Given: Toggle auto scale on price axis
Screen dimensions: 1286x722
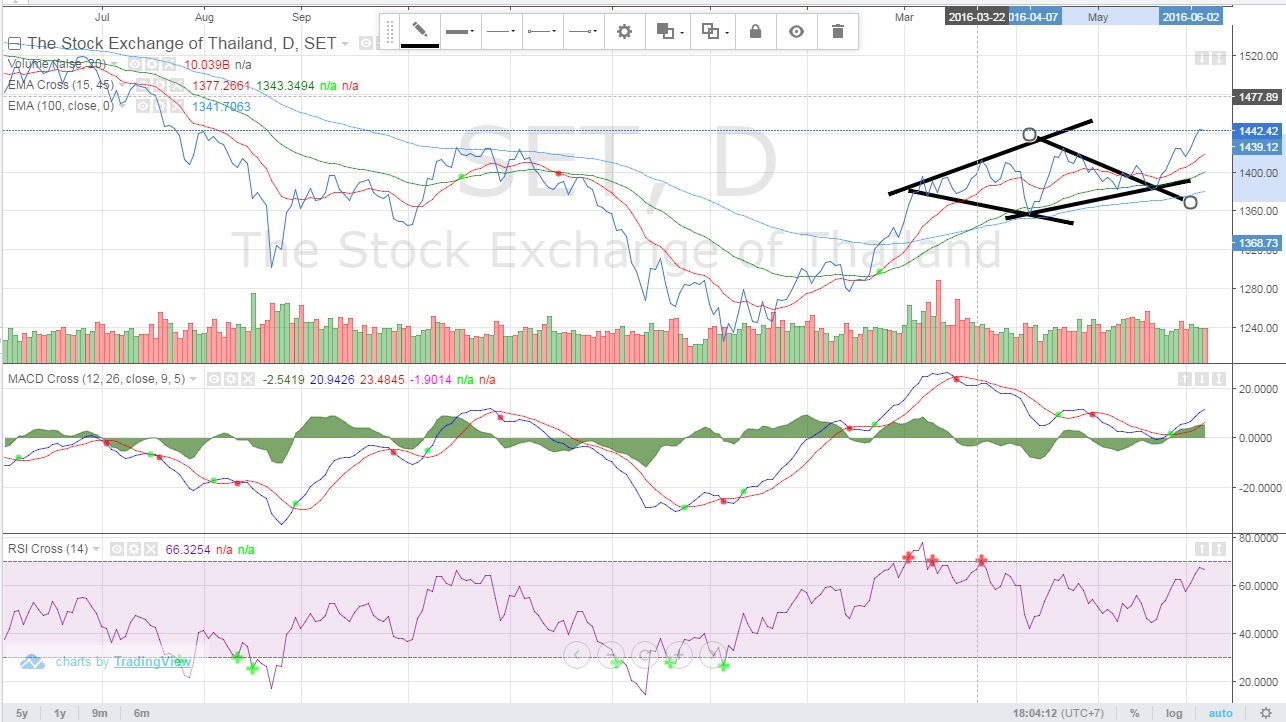Looking at the screenshot, I should pos(1221,713).
